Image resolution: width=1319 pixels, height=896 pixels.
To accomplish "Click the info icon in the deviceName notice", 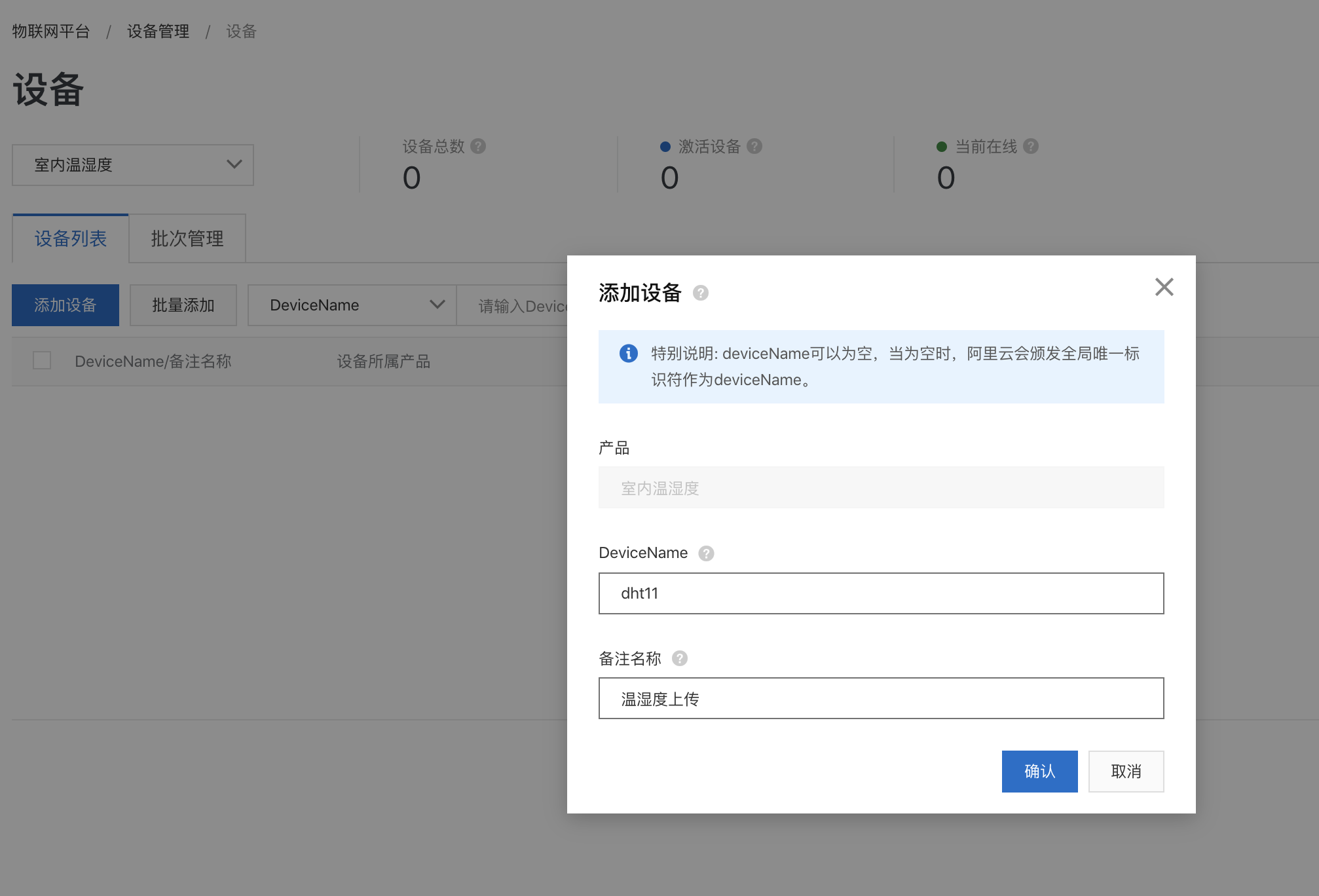I will [629, 354].
